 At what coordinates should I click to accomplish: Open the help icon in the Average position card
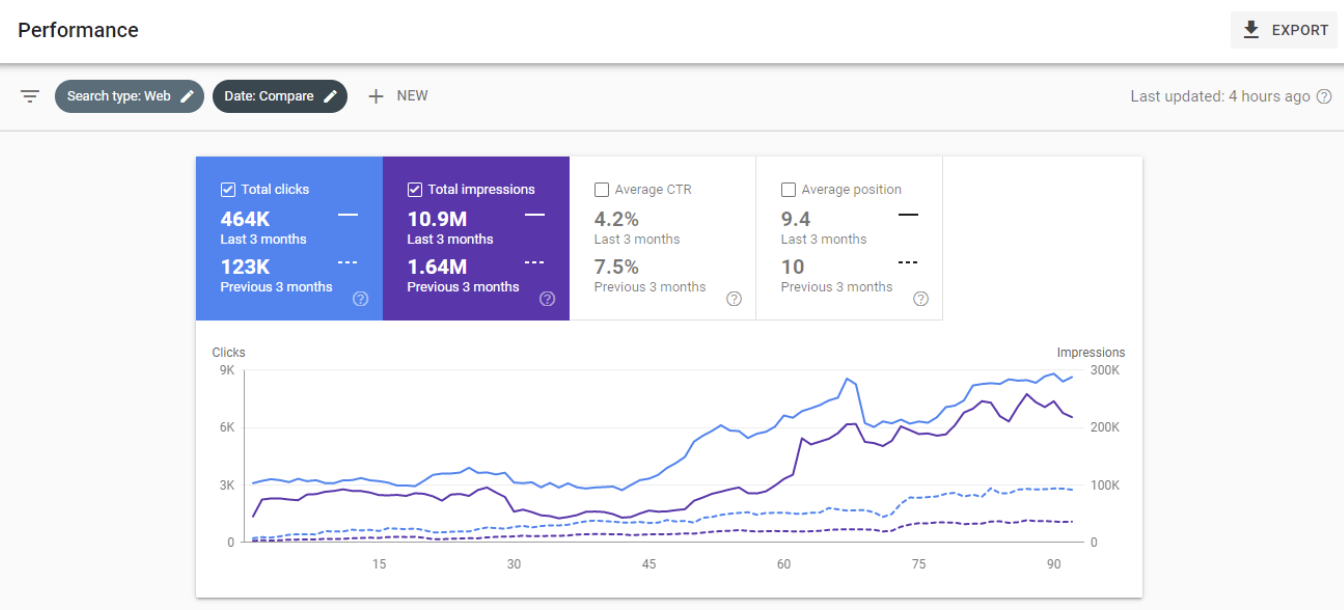(921, 298)
